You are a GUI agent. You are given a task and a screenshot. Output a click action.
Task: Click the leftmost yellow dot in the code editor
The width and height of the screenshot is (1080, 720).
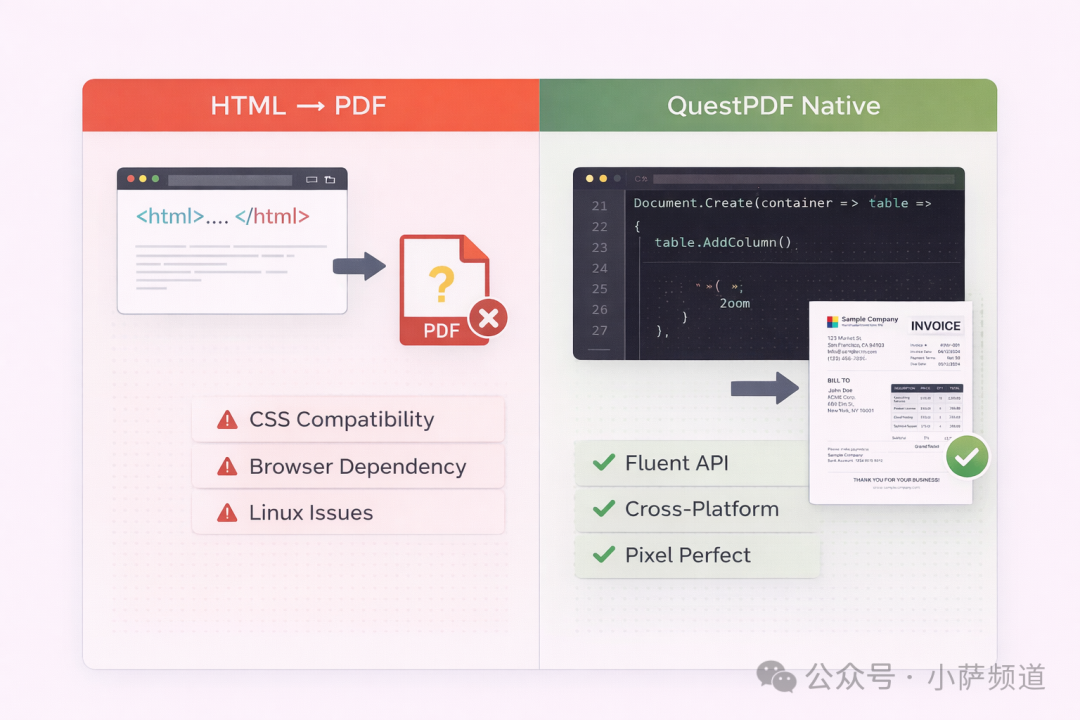(x=590, y=178)
